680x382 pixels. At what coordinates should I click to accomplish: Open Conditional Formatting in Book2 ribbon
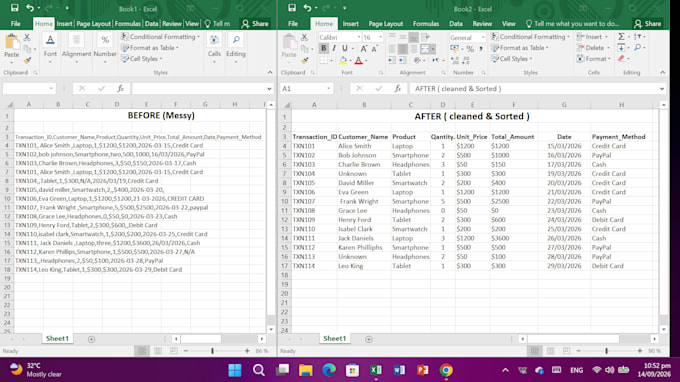coord(530,37)
